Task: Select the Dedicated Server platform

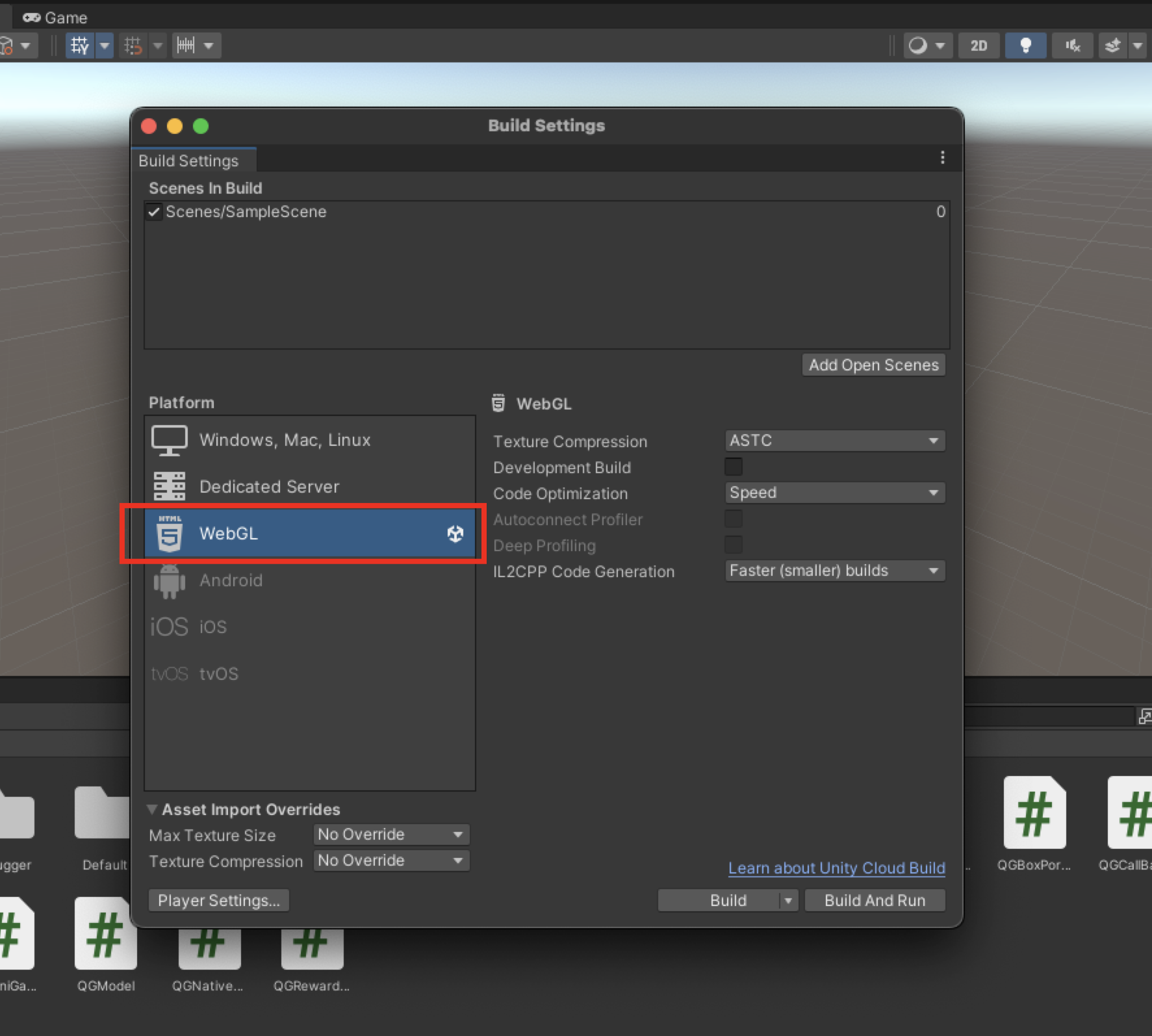Action: coord(309,487)
